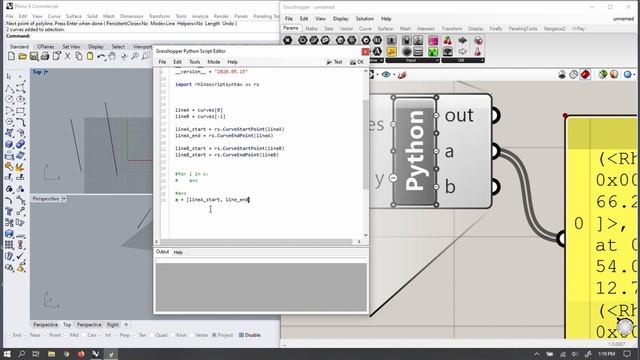
Task: Click the 'b' output grip of Python component
Action: (x=495, y=187)
